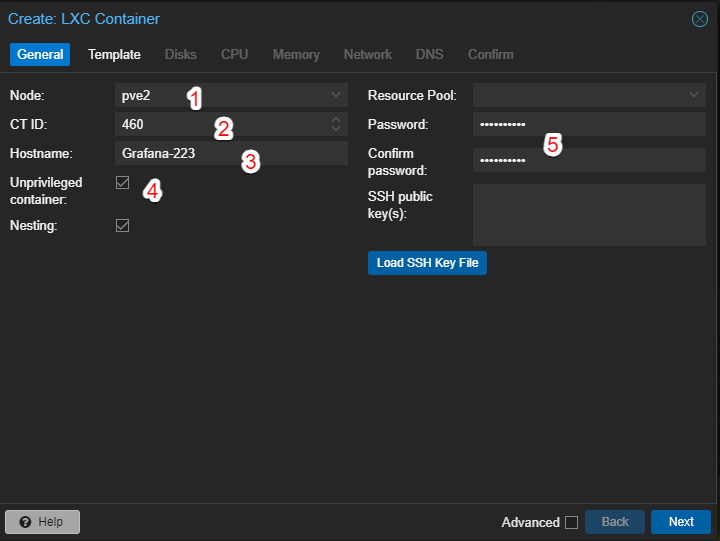Disable the Nesting checkbox
Viewport: 720px width, 541px height.
click(123, 226)
